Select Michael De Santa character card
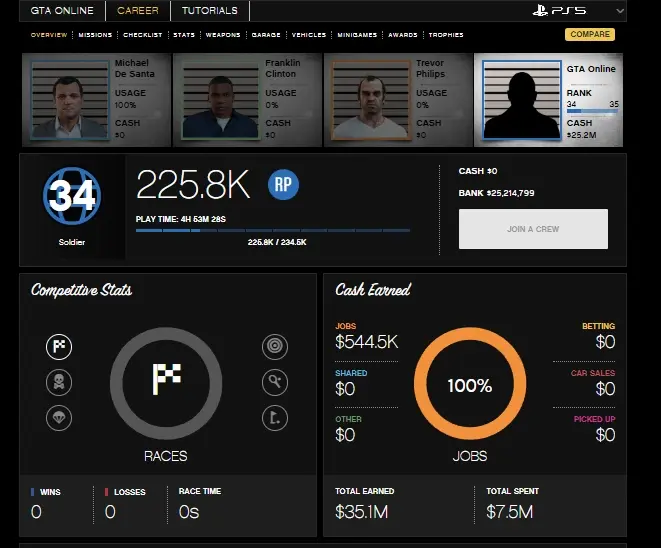This screenshot has height=548, width=661. (95, 100)
